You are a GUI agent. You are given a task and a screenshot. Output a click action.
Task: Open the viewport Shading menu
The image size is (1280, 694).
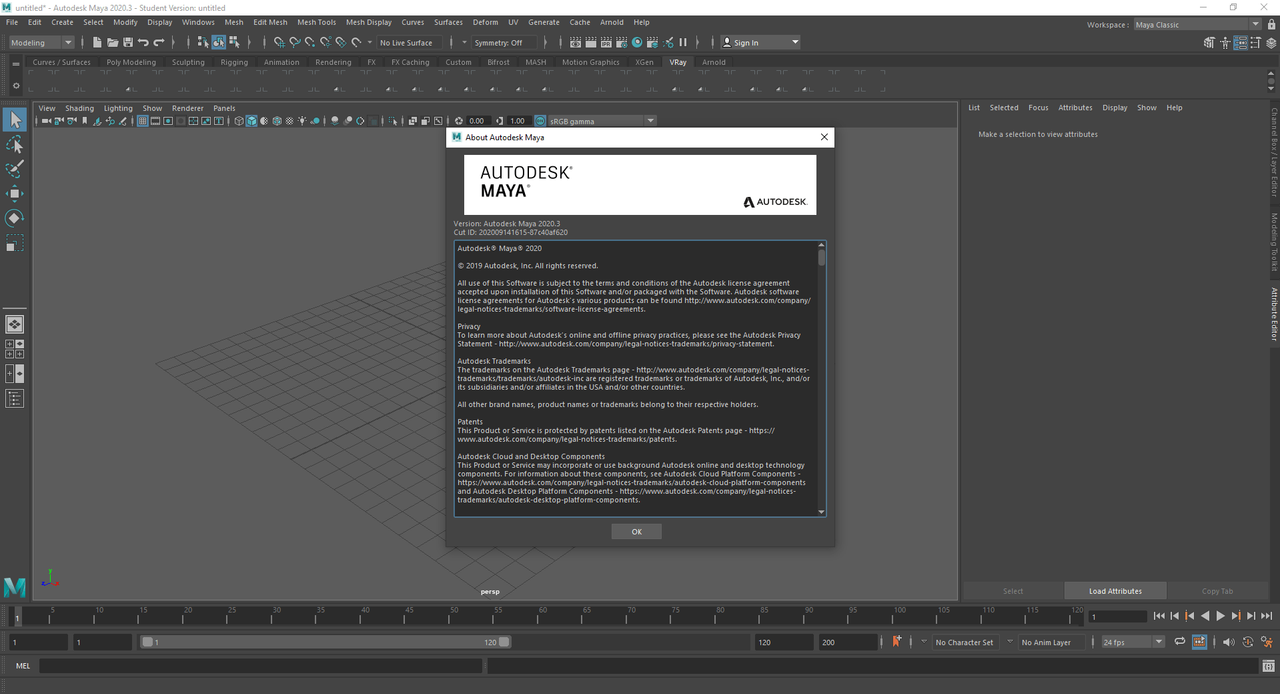click(x=80, y=108)
